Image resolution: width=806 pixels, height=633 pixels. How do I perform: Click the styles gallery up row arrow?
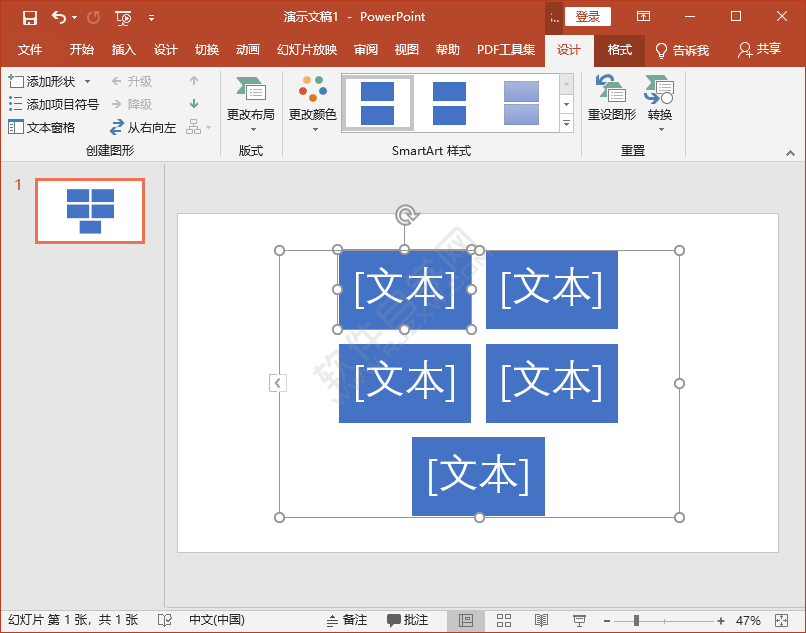tap(566, 83)
